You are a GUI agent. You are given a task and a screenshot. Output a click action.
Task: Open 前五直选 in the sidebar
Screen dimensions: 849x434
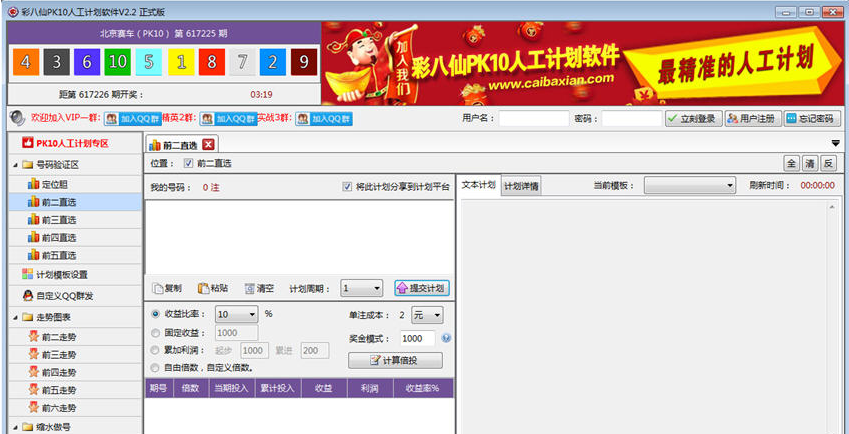coord(76,255)
